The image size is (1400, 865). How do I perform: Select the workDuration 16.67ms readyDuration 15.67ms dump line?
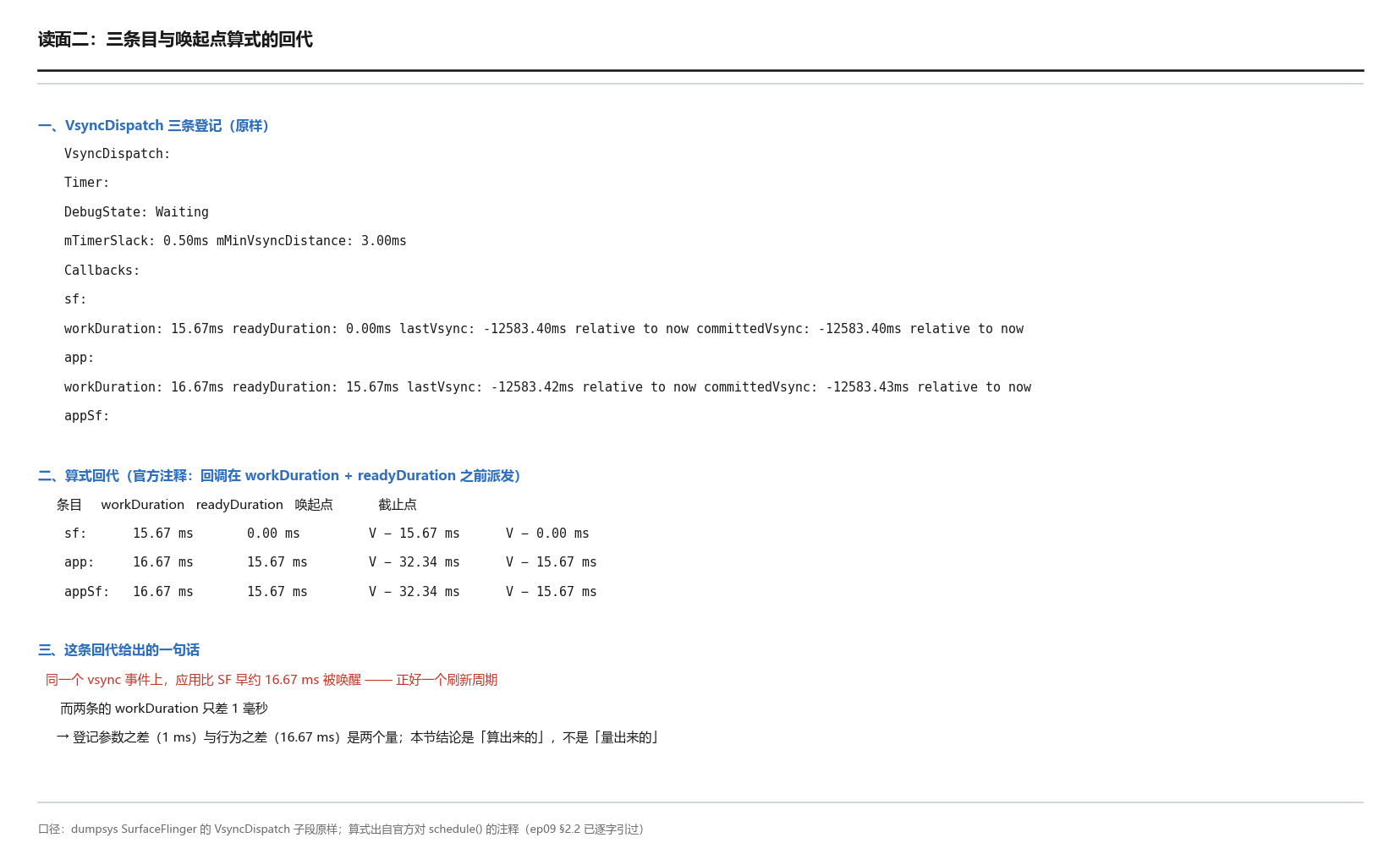click(x=547, y=387)
